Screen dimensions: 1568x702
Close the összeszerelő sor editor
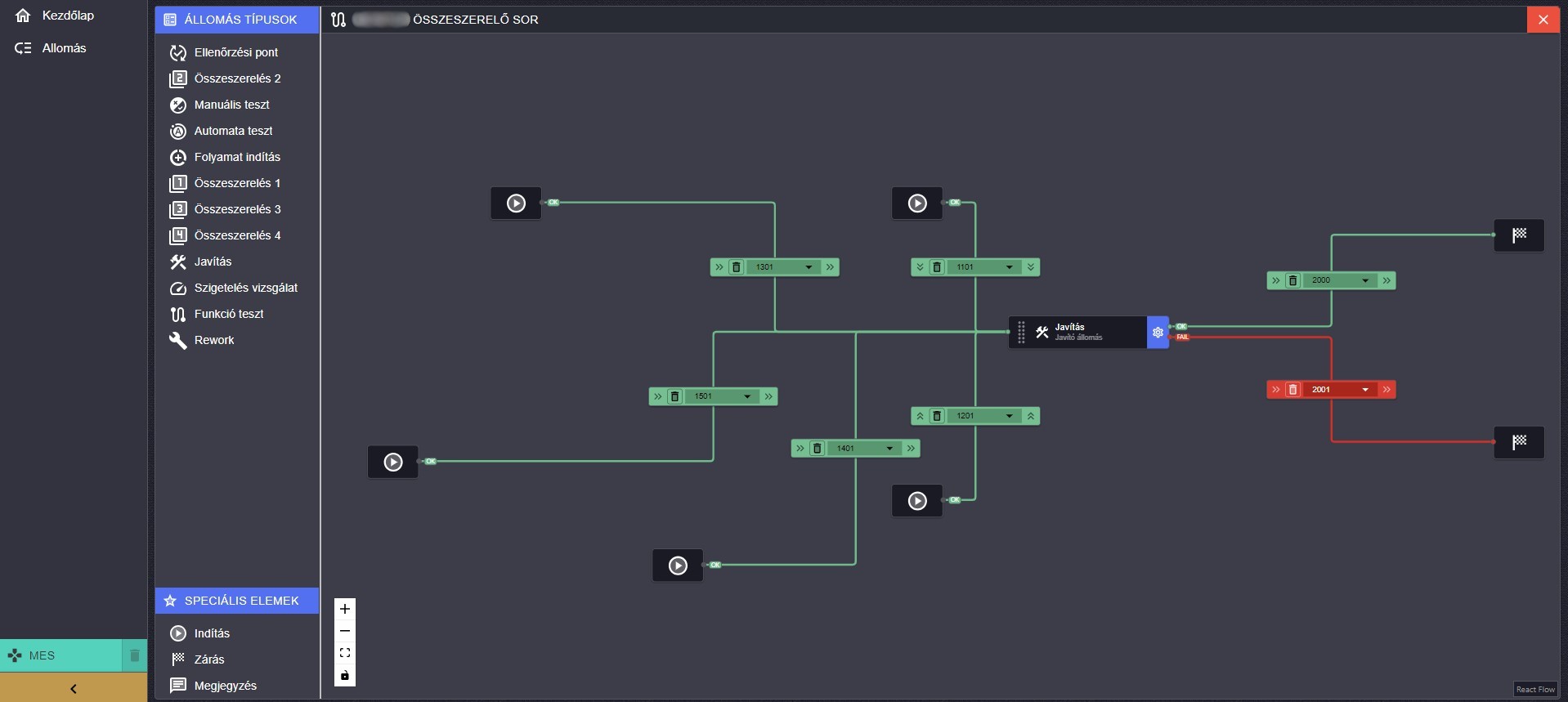click(x=1543, y=20)
